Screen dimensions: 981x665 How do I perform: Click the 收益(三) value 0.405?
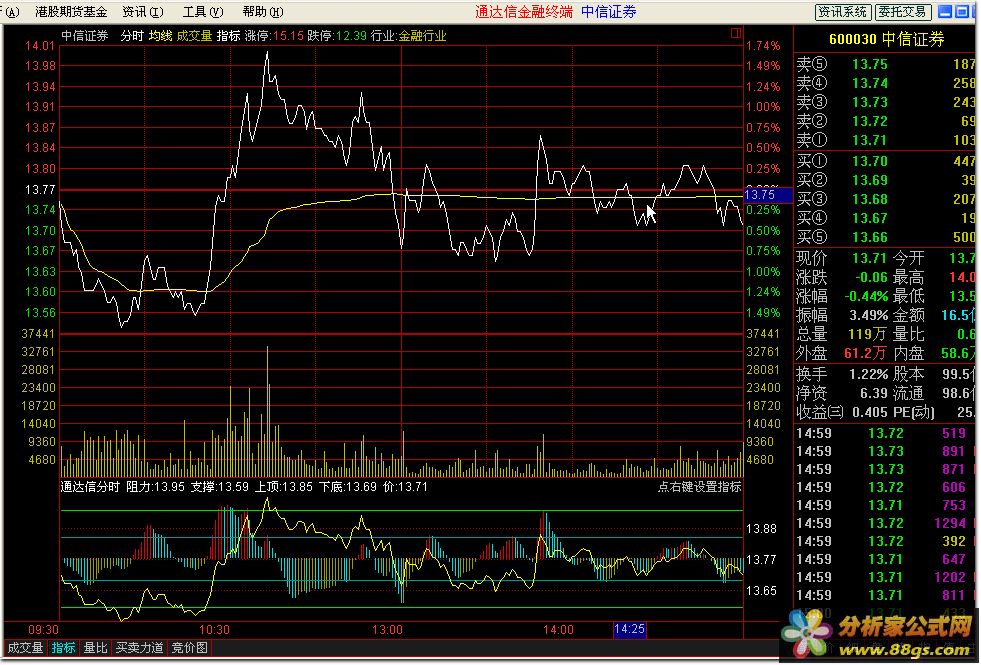[x=870, y=413]
